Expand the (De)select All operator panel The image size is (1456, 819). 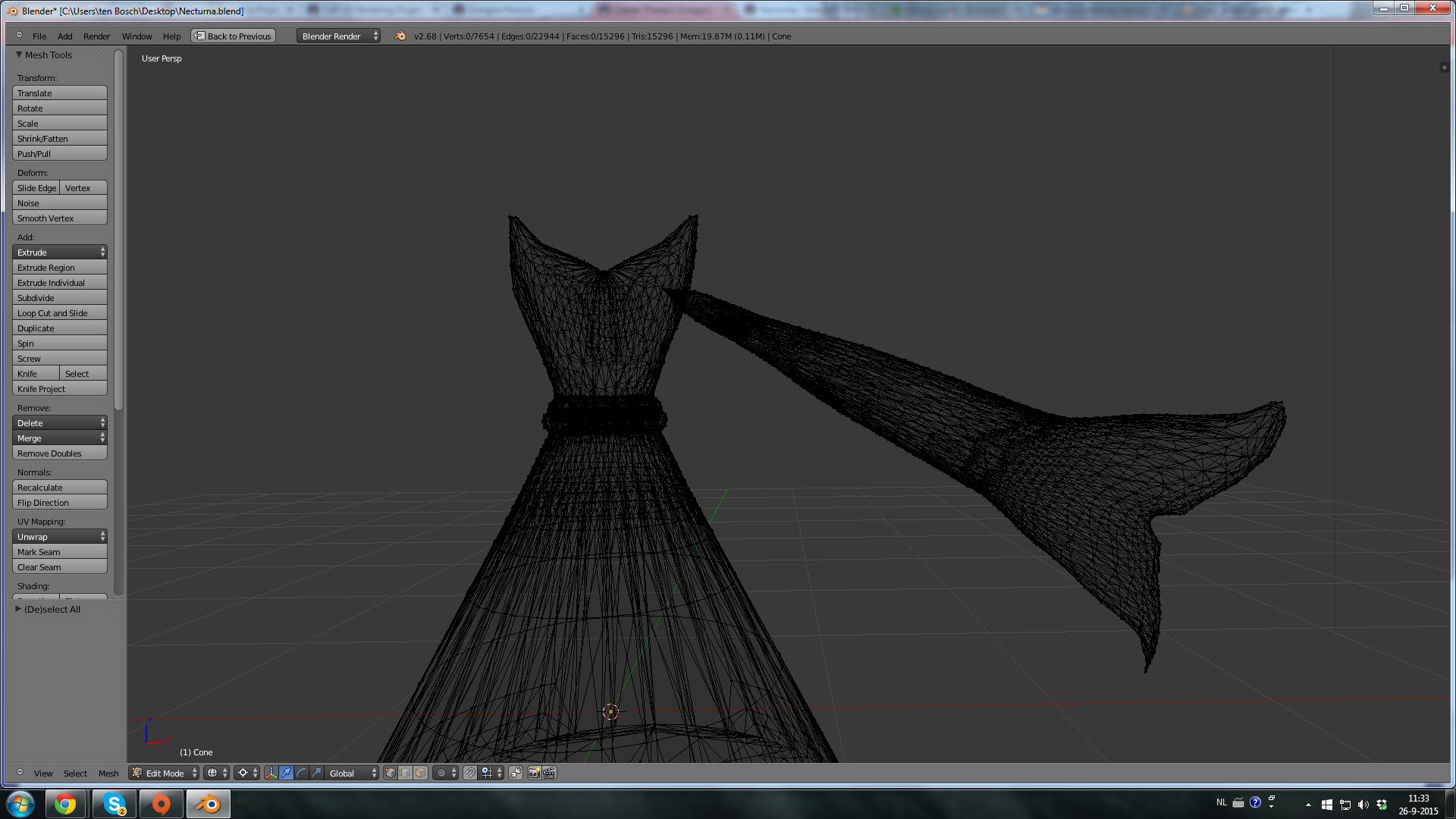pyautogui.click(x=18, y=608)
